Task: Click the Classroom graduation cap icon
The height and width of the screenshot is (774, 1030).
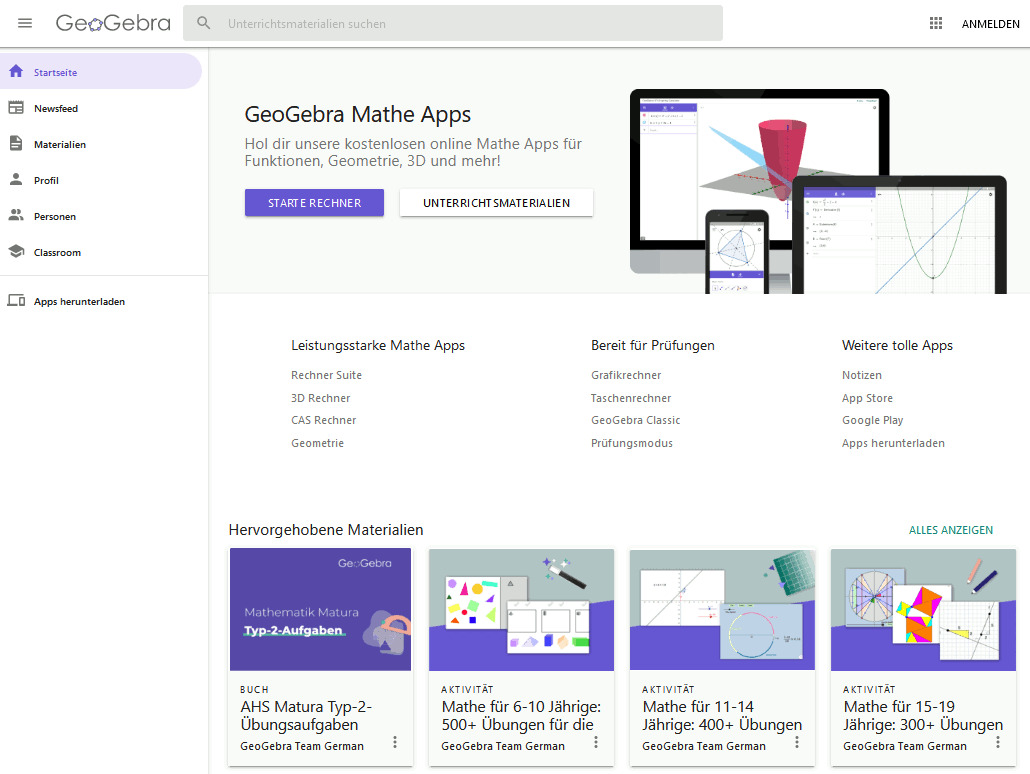Action: click(x=16, y=252)
